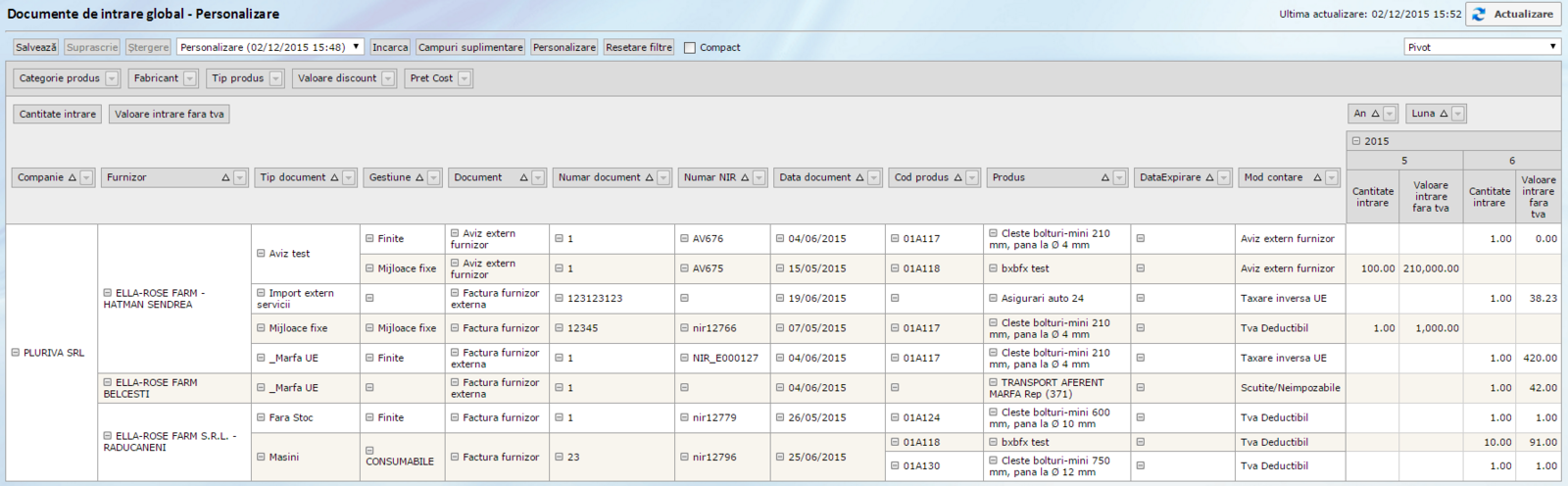Open the Pivot view type dropdown

coord(1481,47)
